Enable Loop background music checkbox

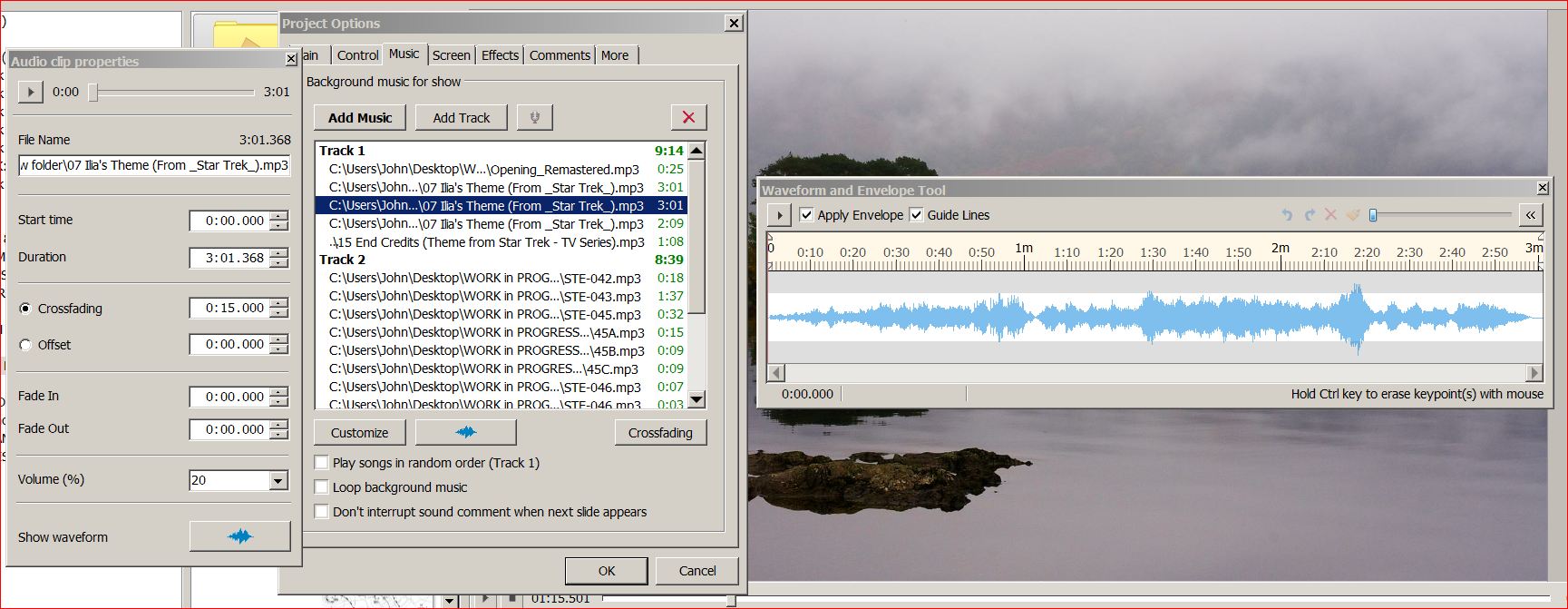tap(321, 487)
